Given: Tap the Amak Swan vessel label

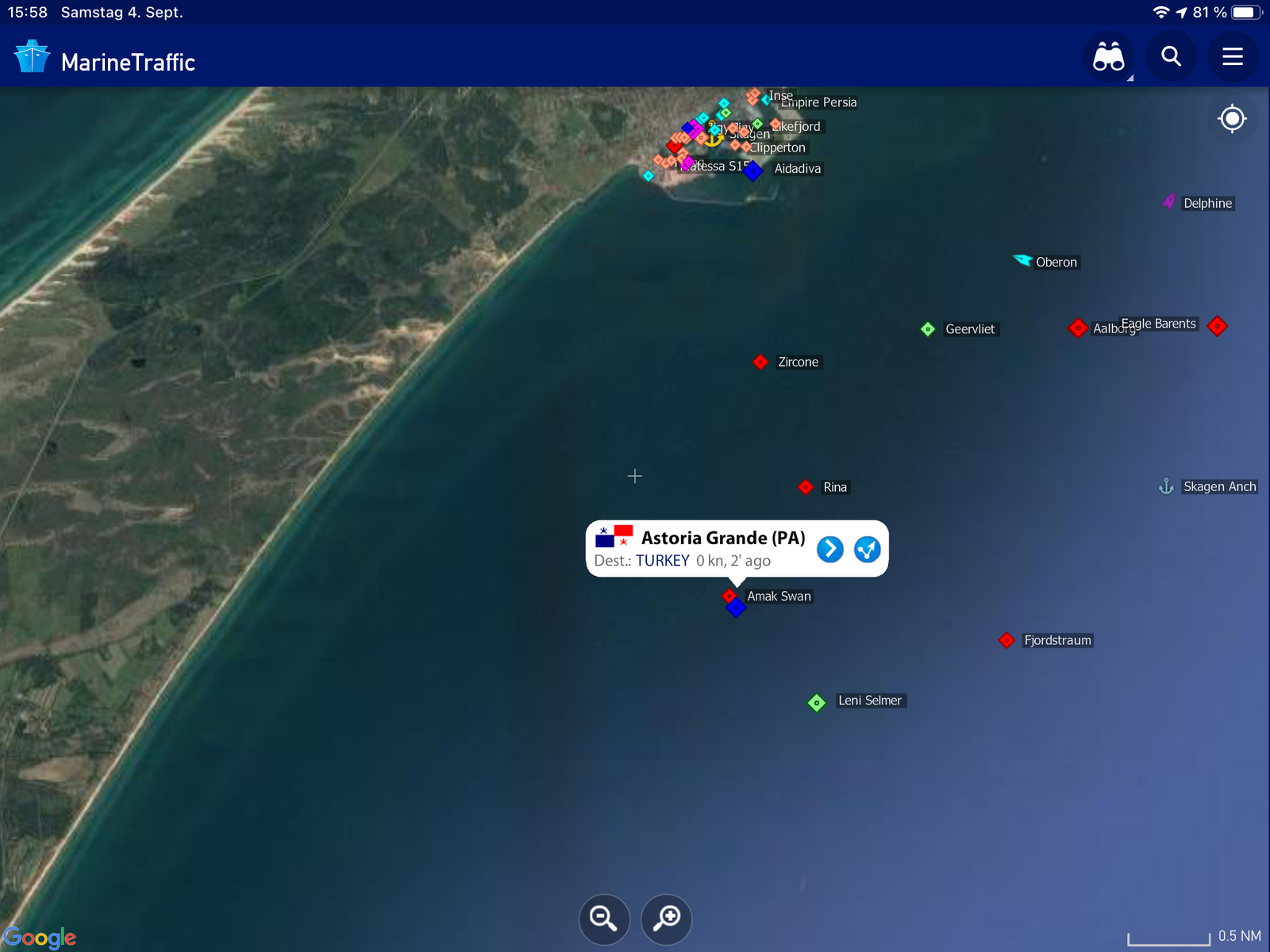Looking at the screenshot, I should pyautogui.click(x=779, y=597).
